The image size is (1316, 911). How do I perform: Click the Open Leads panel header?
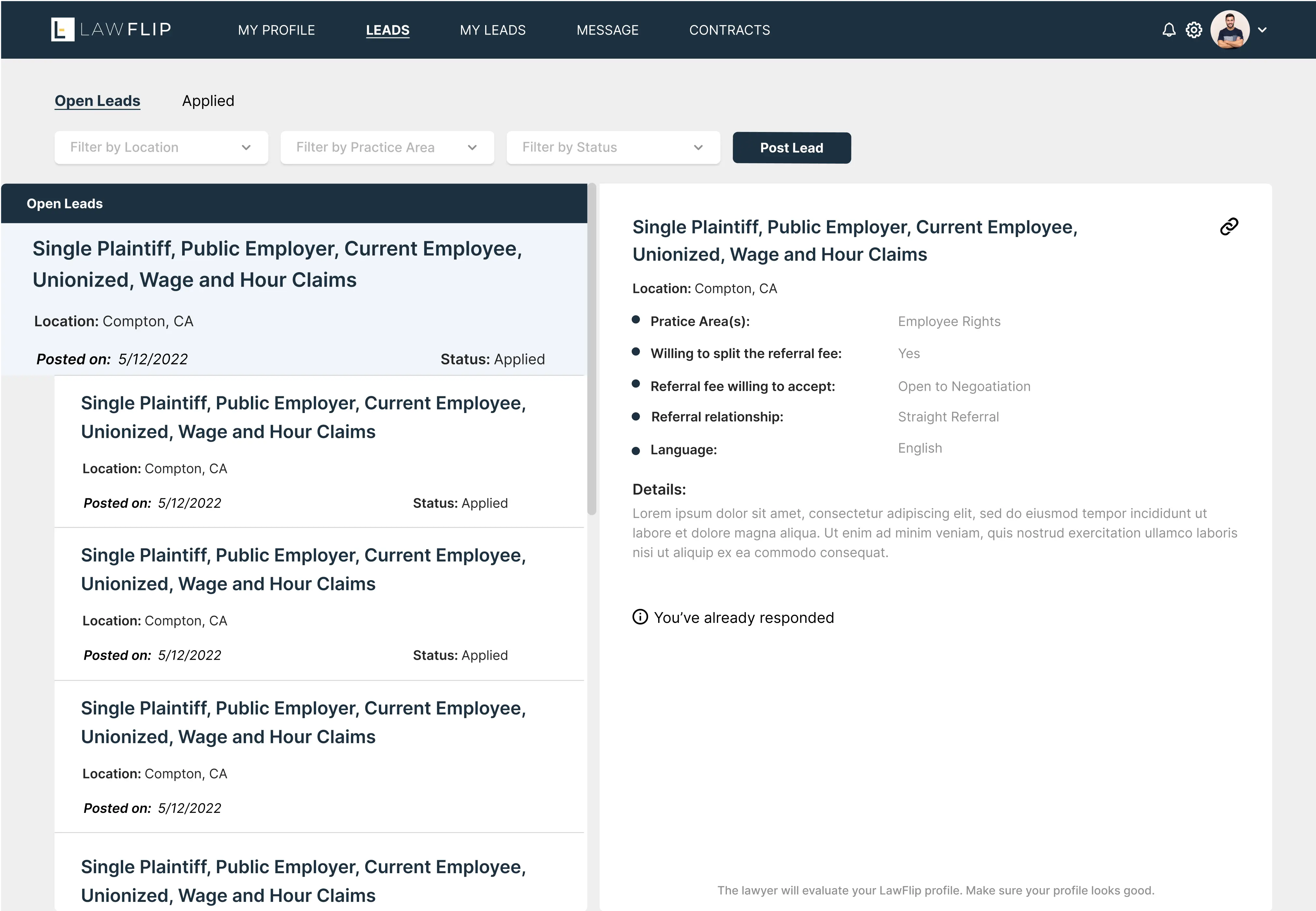[x=294, y=204]
